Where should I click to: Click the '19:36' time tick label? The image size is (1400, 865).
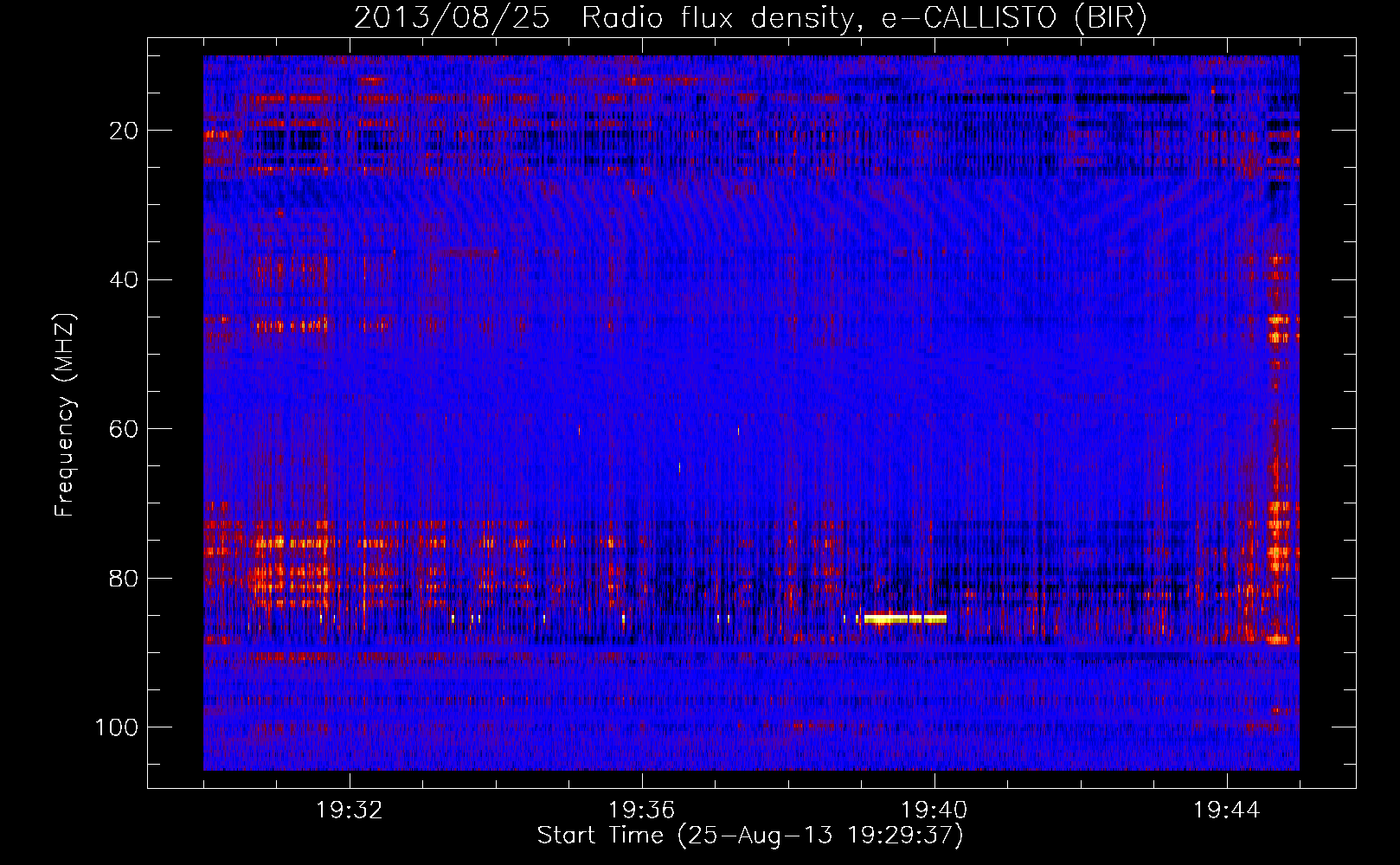[x=642, y=811]
